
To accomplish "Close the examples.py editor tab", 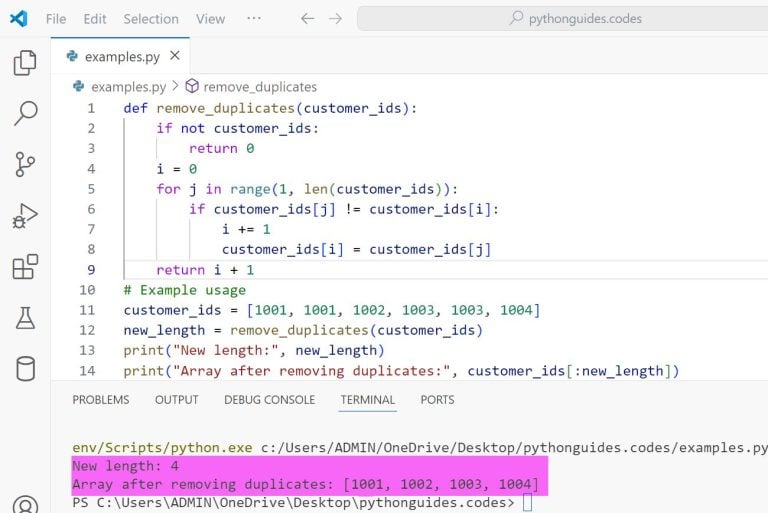I will pyautogui.click(x=175, y=56).
